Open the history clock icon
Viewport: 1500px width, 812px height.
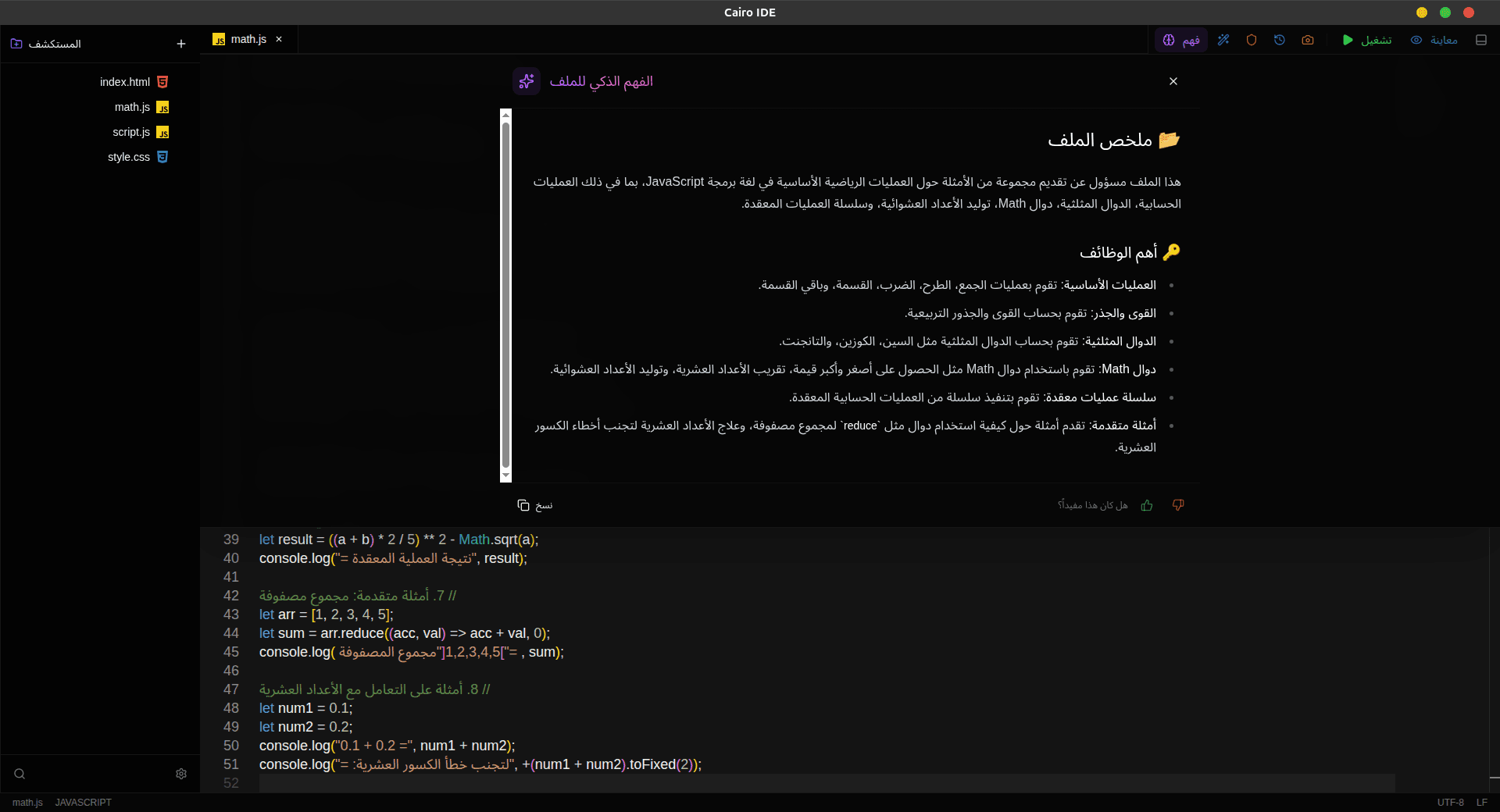1280,40
